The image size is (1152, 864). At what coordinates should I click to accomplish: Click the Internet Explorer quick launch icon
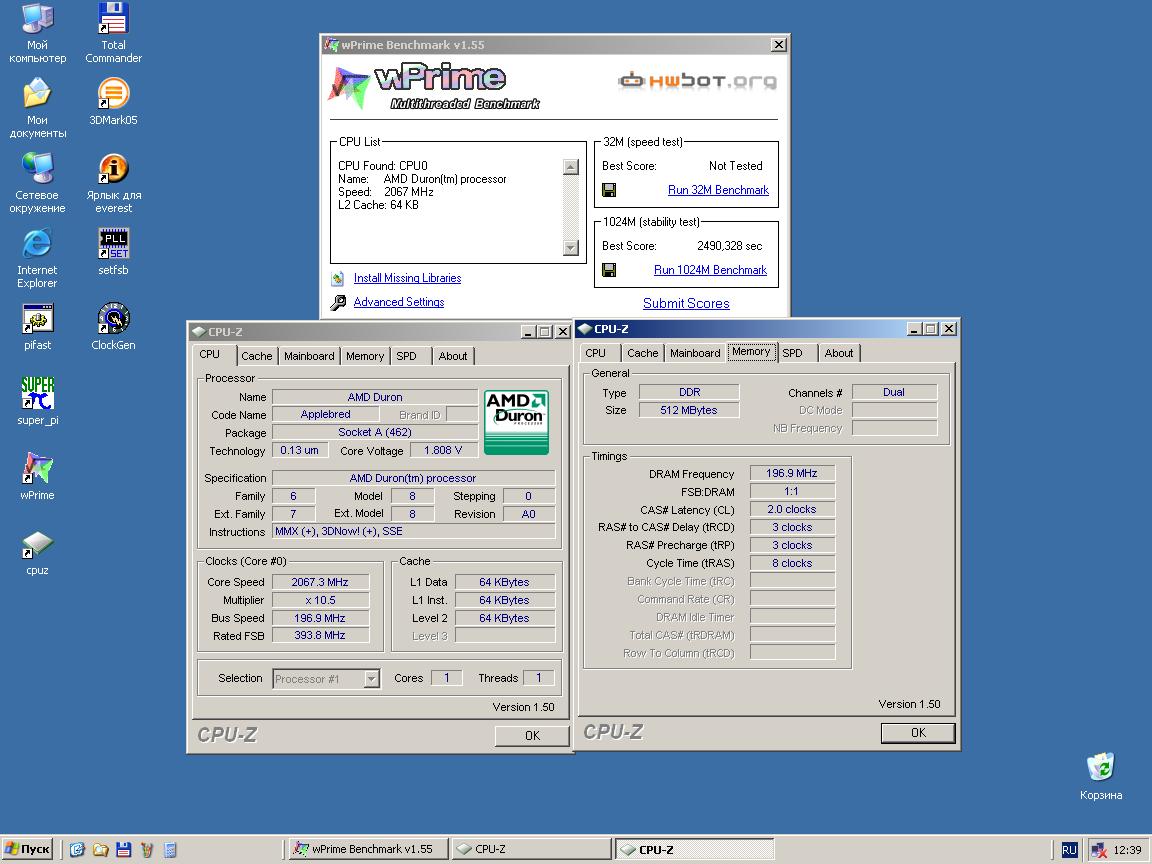click(x=77, y=849)
